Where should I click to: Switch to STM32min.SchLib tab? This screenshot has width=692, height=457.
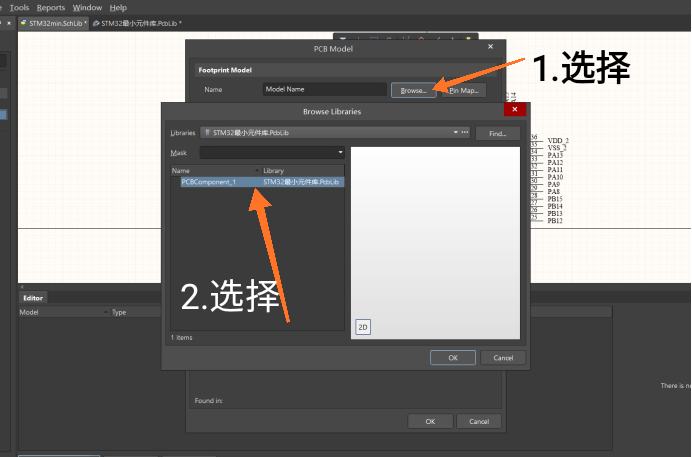(54, 23)
